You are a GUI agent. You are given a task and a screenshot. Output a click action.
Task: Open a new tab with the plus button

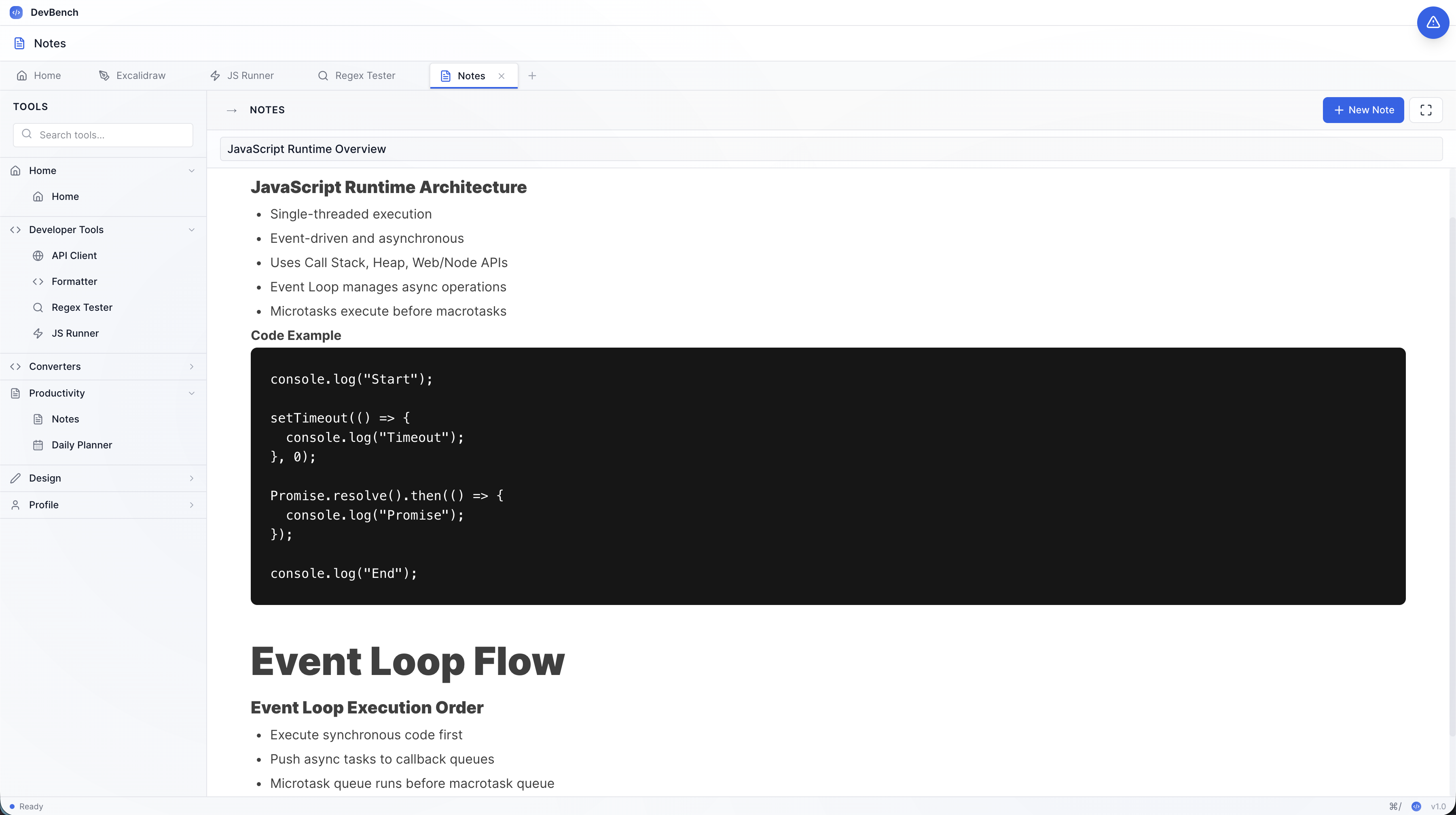[x=532, y=75]
